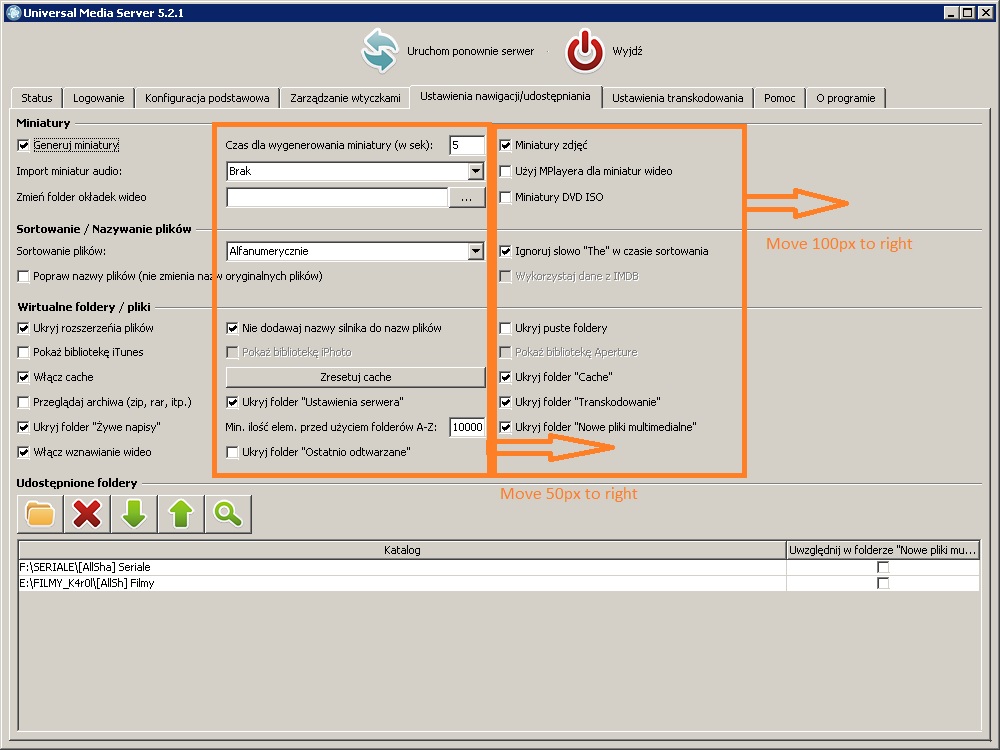Screen dimensions: 1000x750
Task: Click the red power quit icon
Action: point(584,50)
